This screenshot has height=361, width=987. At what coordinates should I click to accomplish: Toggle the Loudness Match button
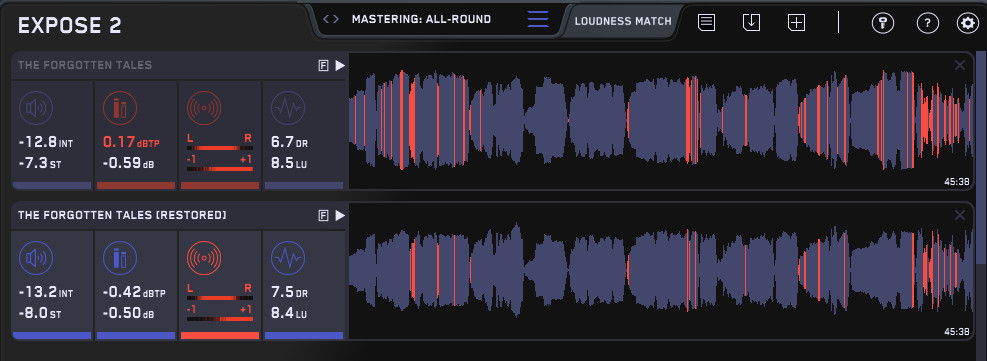[x=623, y=21]
